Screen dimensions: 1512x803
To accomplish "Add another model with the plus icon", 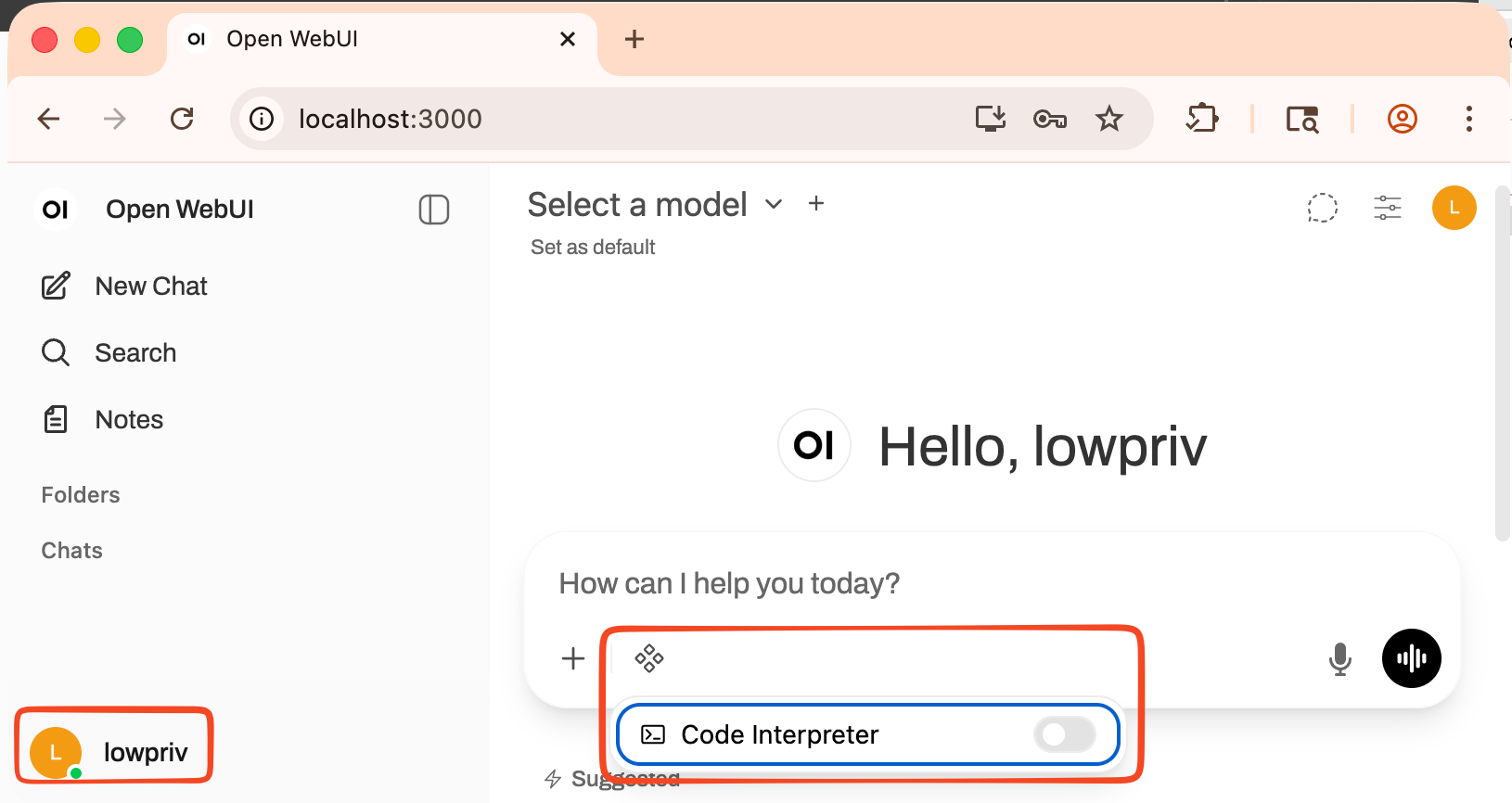I will click(816, 204).
